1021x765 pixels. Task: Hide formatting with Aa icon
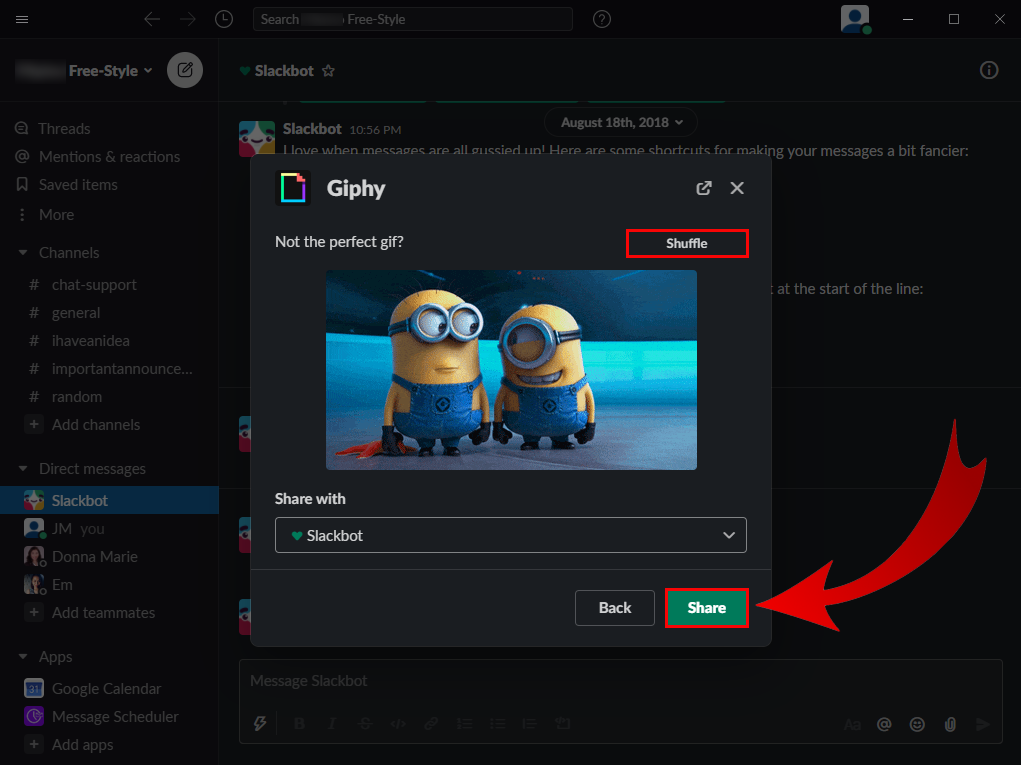pyautogui.click(x=852, y=725)
